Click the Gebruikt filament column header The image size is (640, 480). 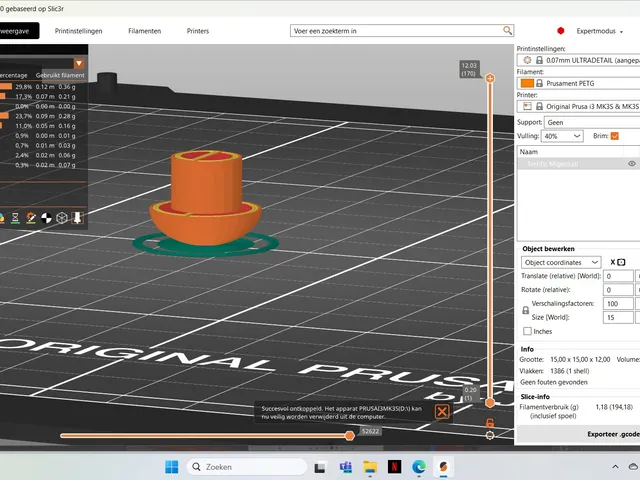[x=60, y=76]
